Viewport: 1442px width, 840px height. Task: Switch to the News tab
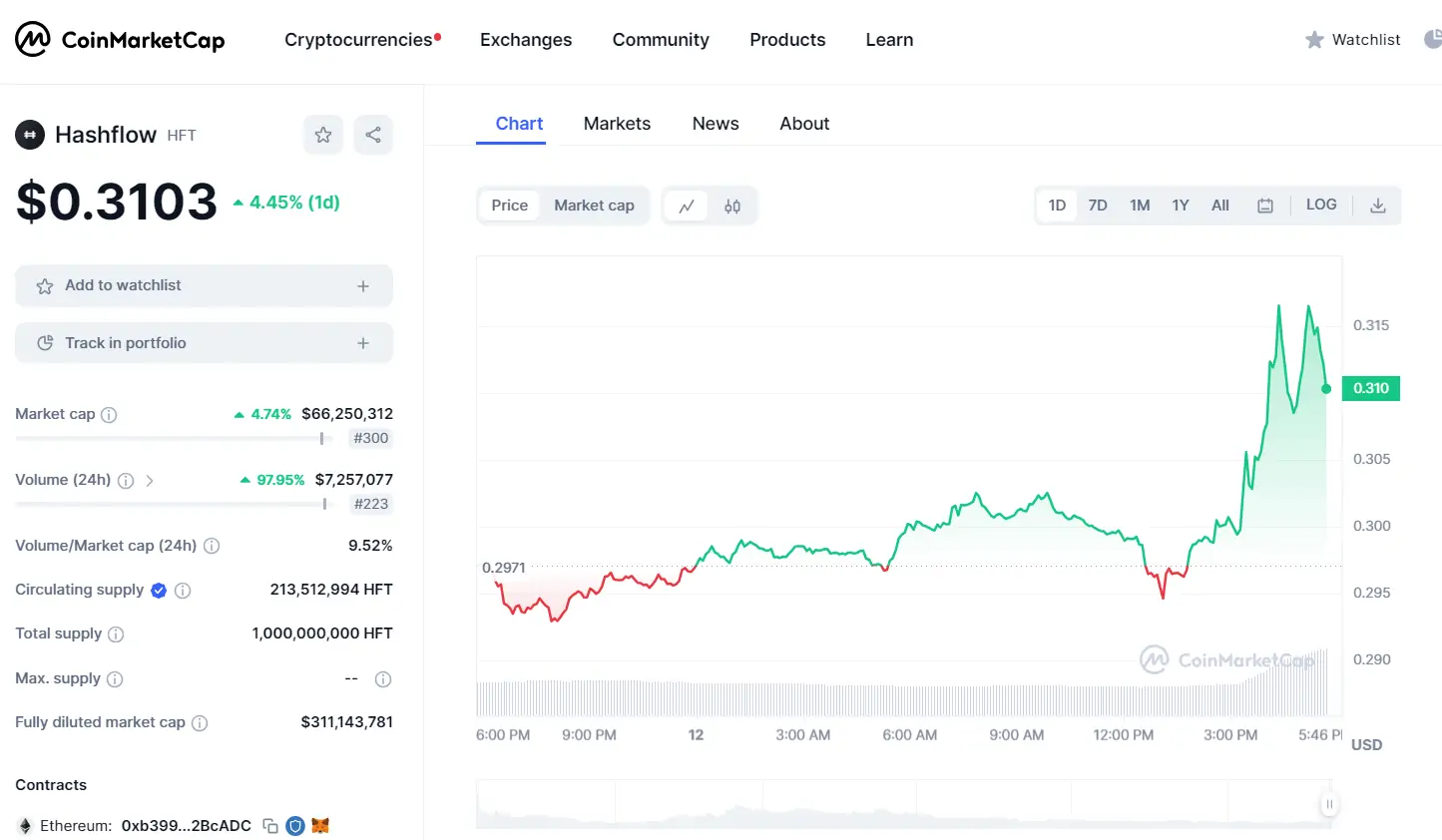pos(716,124)
